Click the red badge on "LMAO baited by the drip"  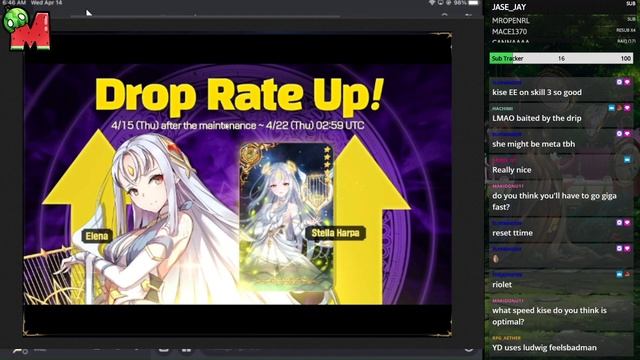[619, 108]
